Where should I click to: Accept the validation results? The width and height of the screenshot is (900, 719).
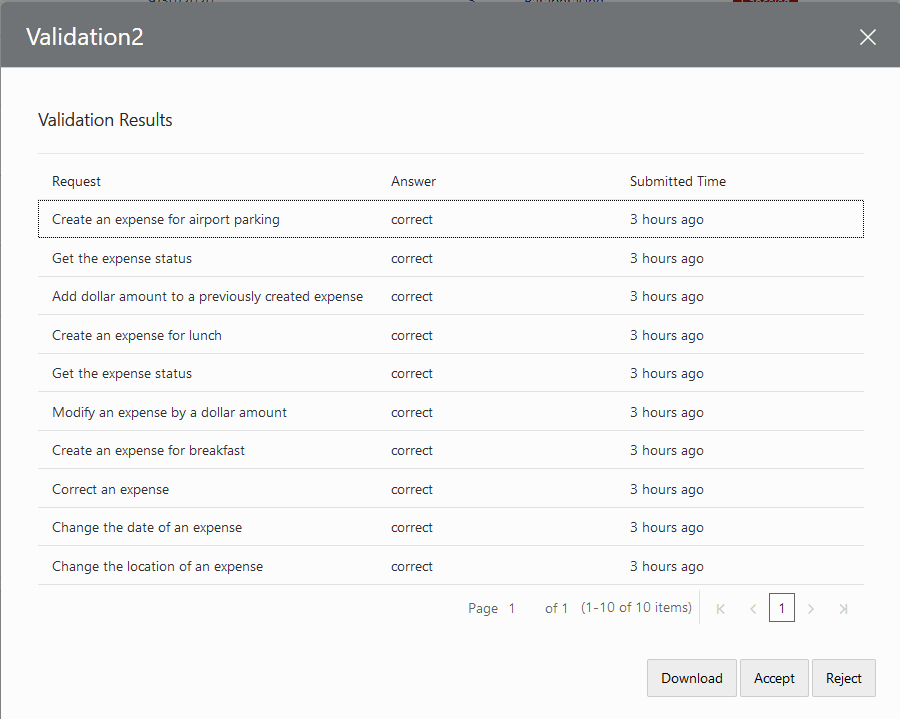pos(774,678)
